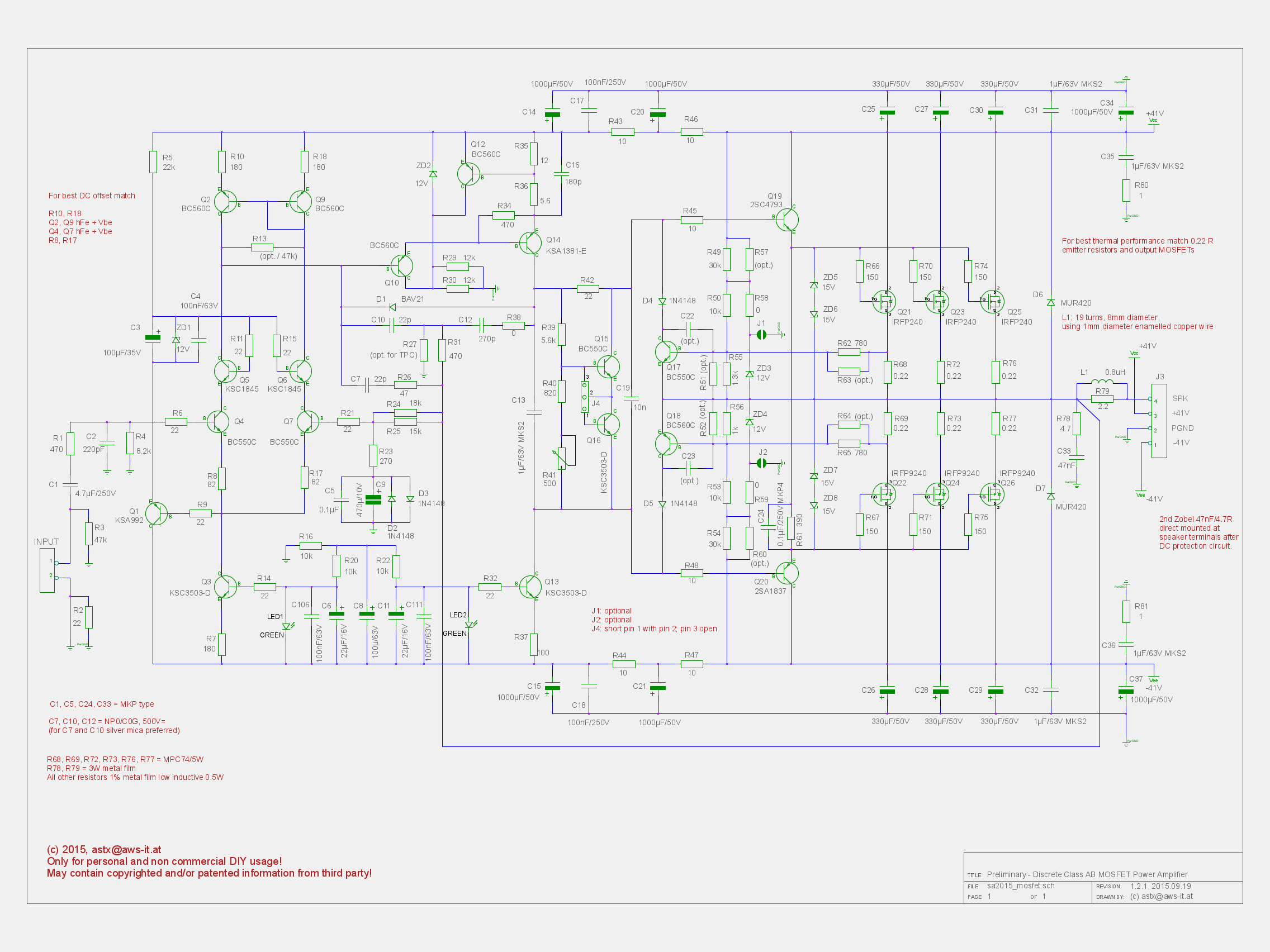Select the Q14 KSA1381-E transistor

pyautogui.click(x=530, y=244)
